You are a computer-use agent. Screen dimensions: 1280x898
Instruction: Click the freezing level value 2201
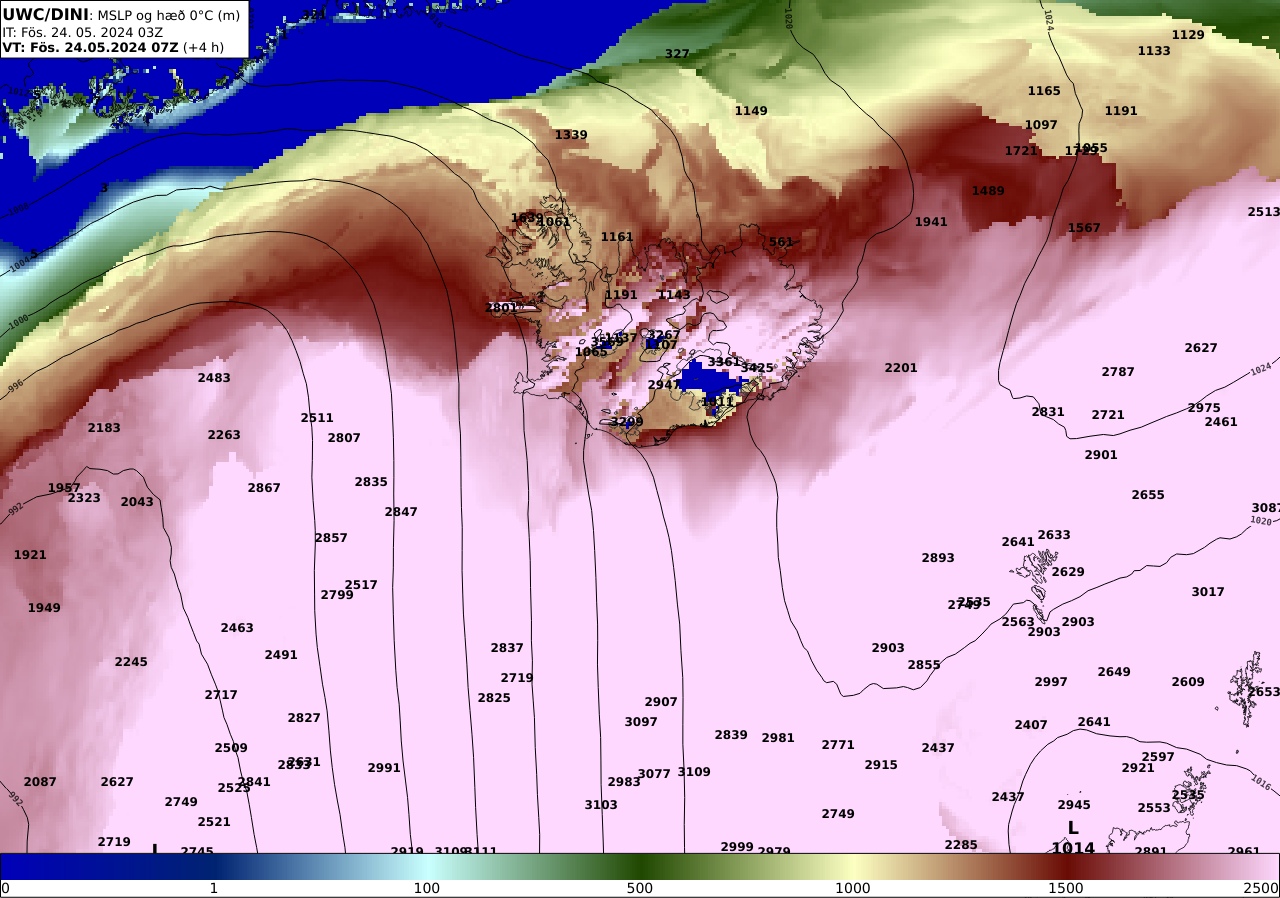pyautogui.click(x=901, y=368)
